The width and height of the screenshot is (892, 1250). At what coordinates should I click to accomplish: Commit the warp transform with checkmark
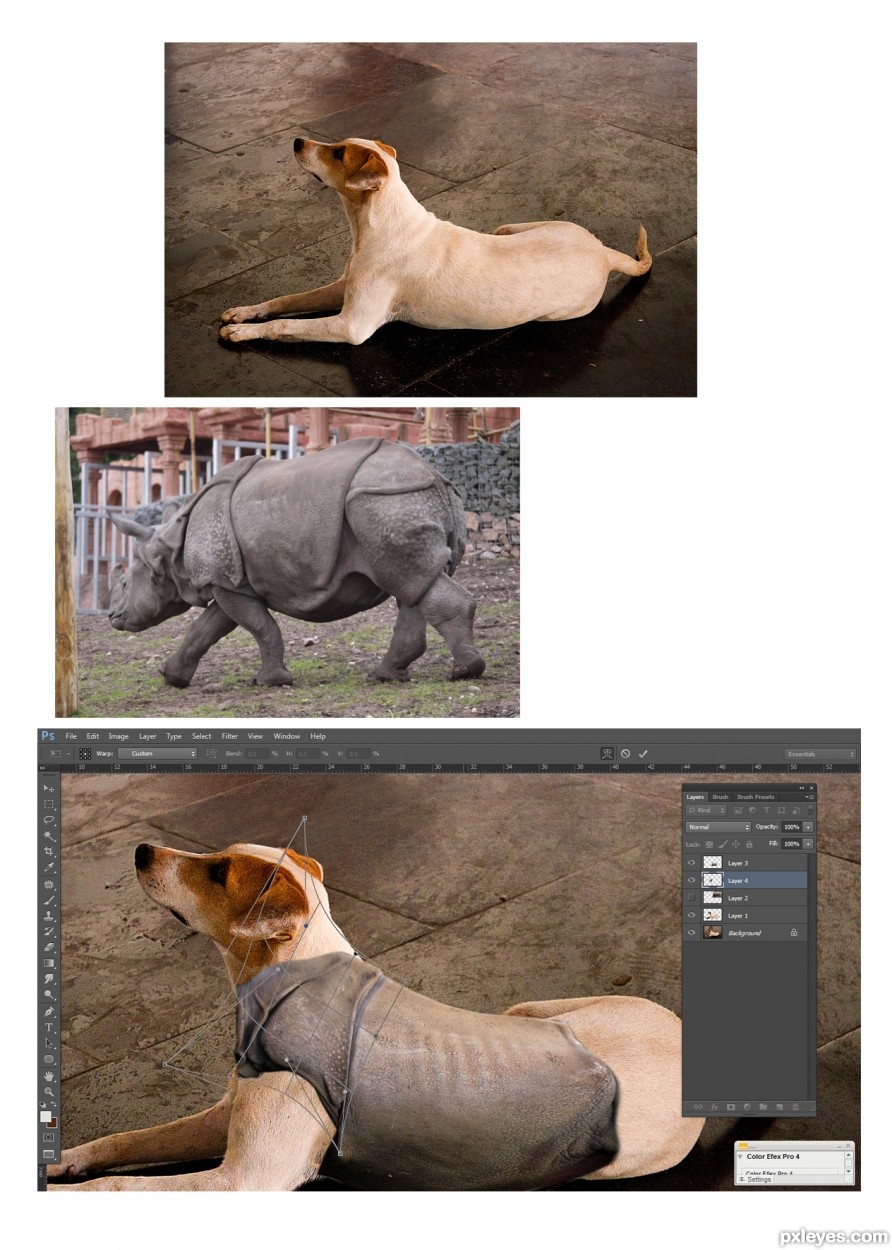(643, 753)
